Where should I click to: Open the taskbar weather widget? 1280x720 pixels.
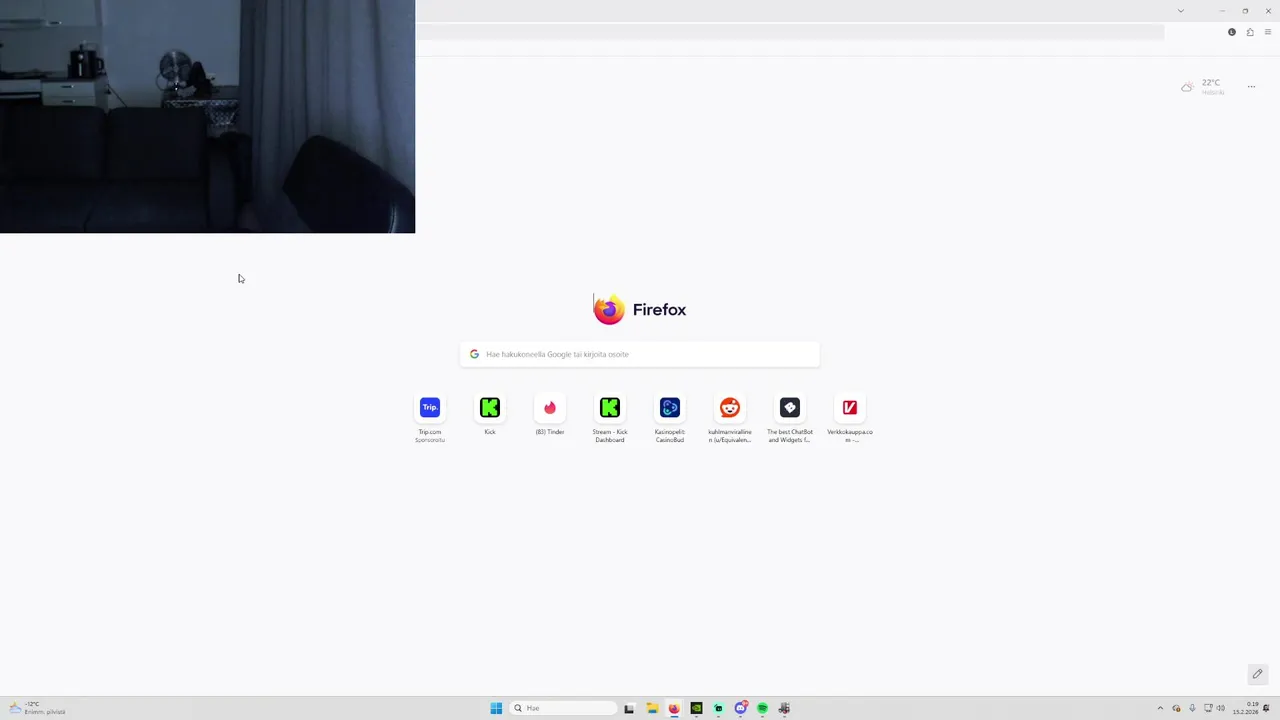click(37, 708)
